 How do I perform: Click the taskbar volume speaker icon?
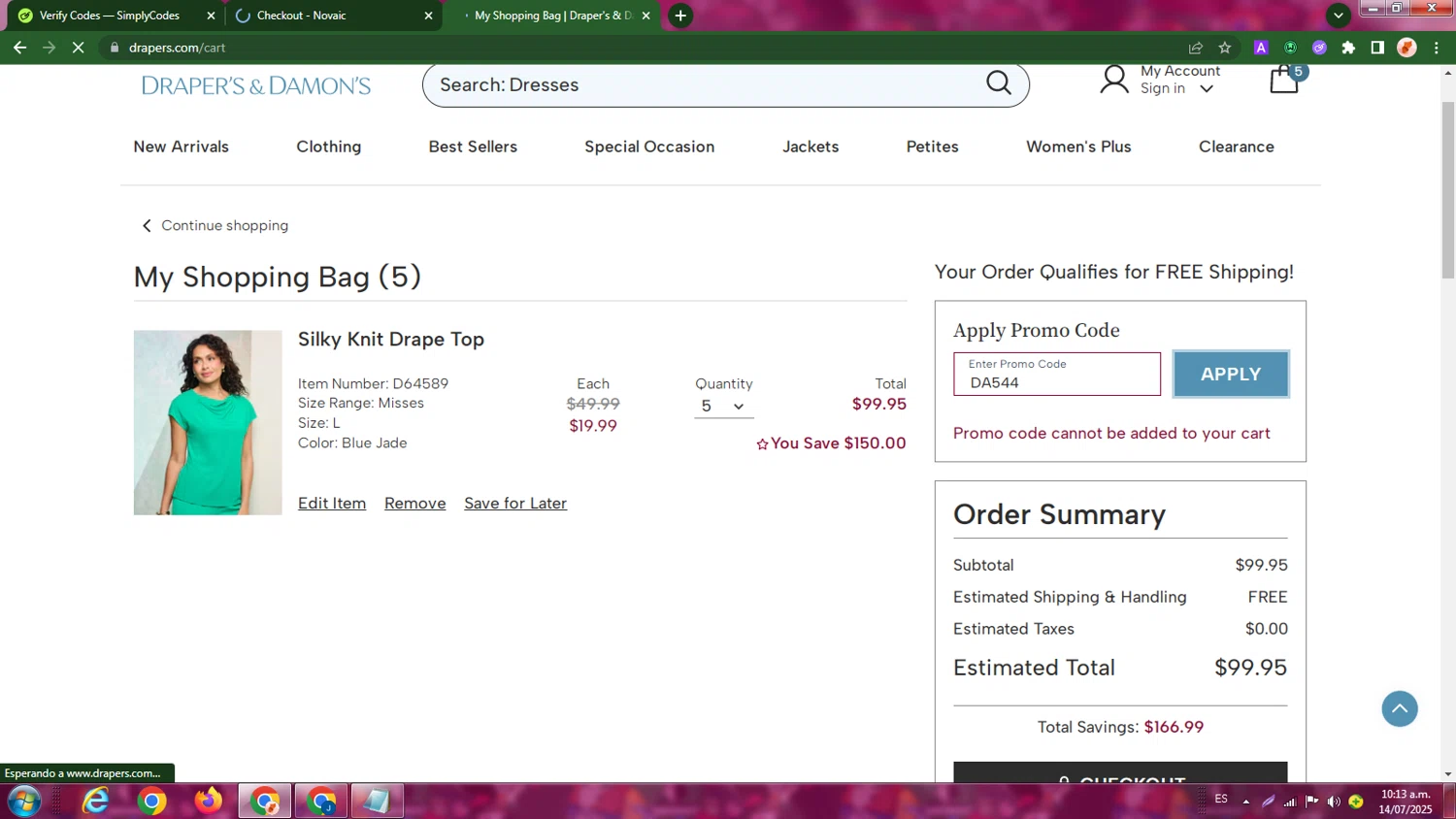1334,802
